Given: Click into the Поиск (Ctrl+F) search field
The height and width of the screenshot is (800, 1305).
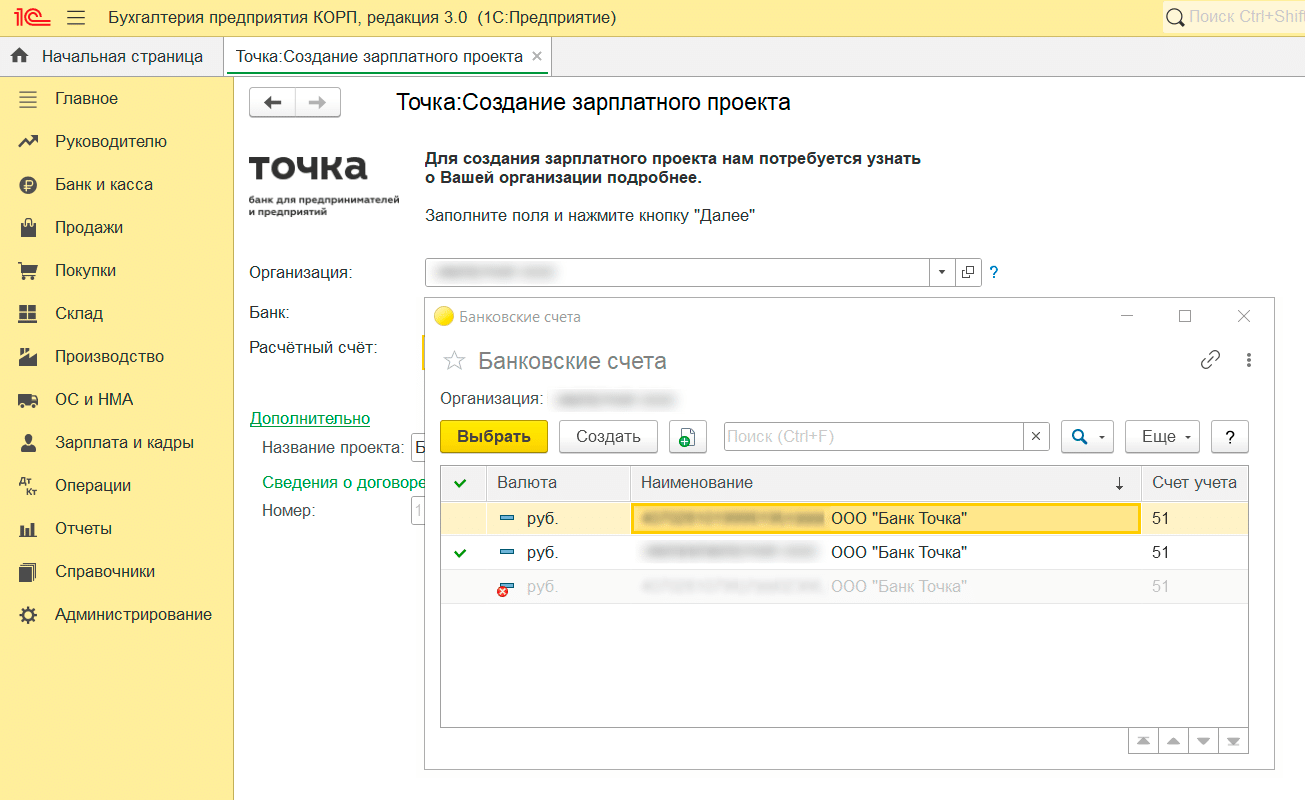Looking at the screenshot, I should tap(872, 437).
